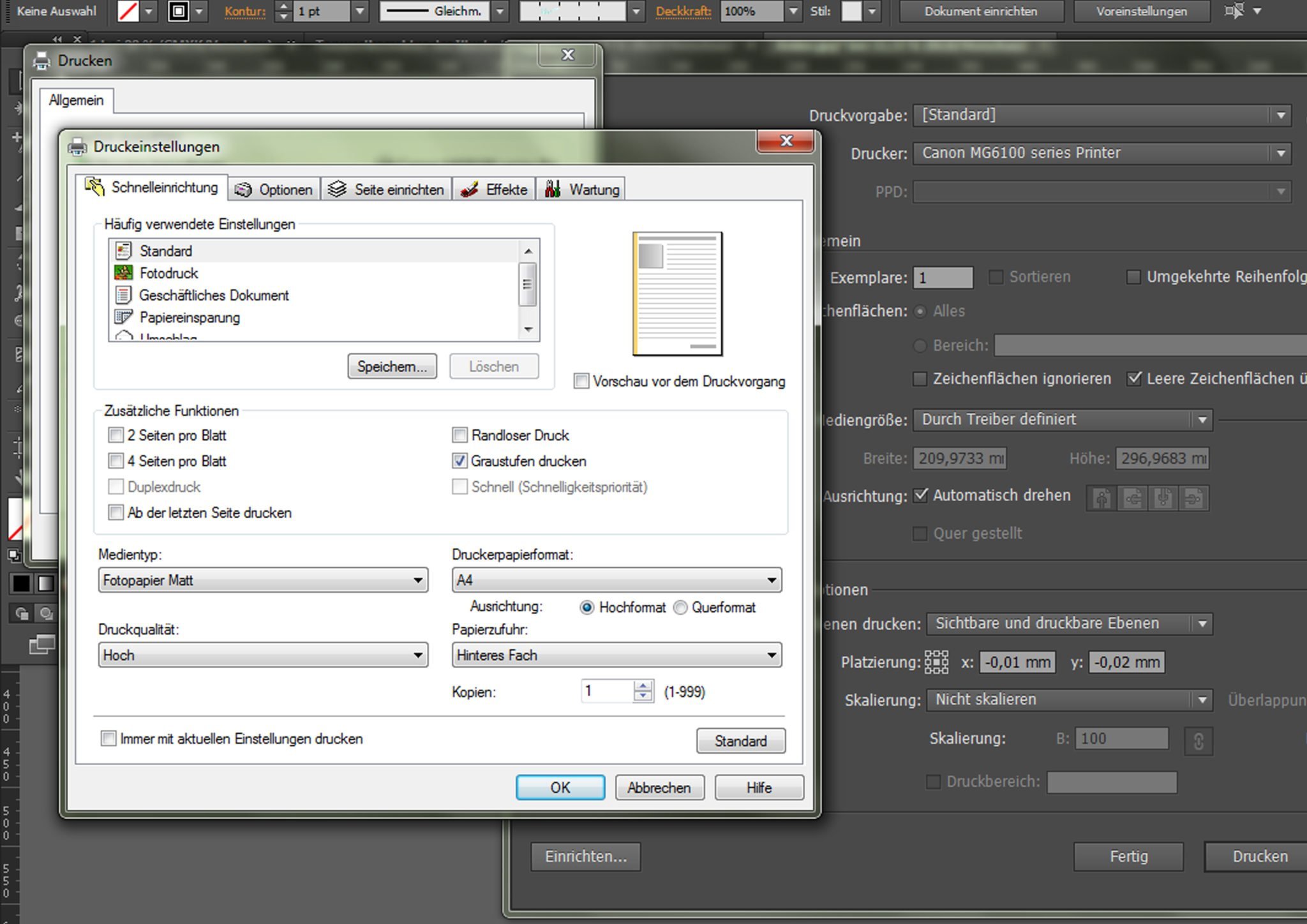Select landscape-left orientation icon in Ausrichtung
Screen dimensions: 1307x924
tap(1133, 498)
